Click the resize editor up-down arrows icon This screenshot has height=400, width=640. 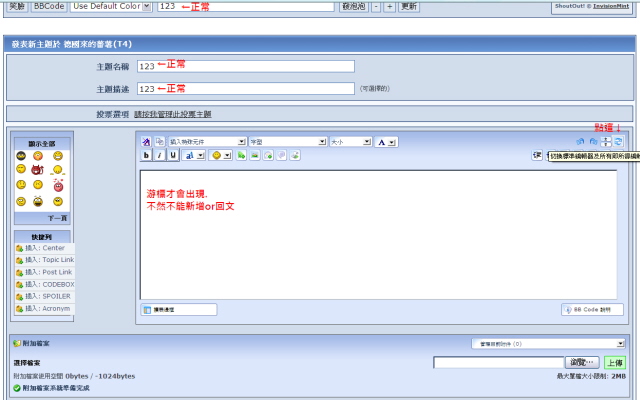click(606, 142)
